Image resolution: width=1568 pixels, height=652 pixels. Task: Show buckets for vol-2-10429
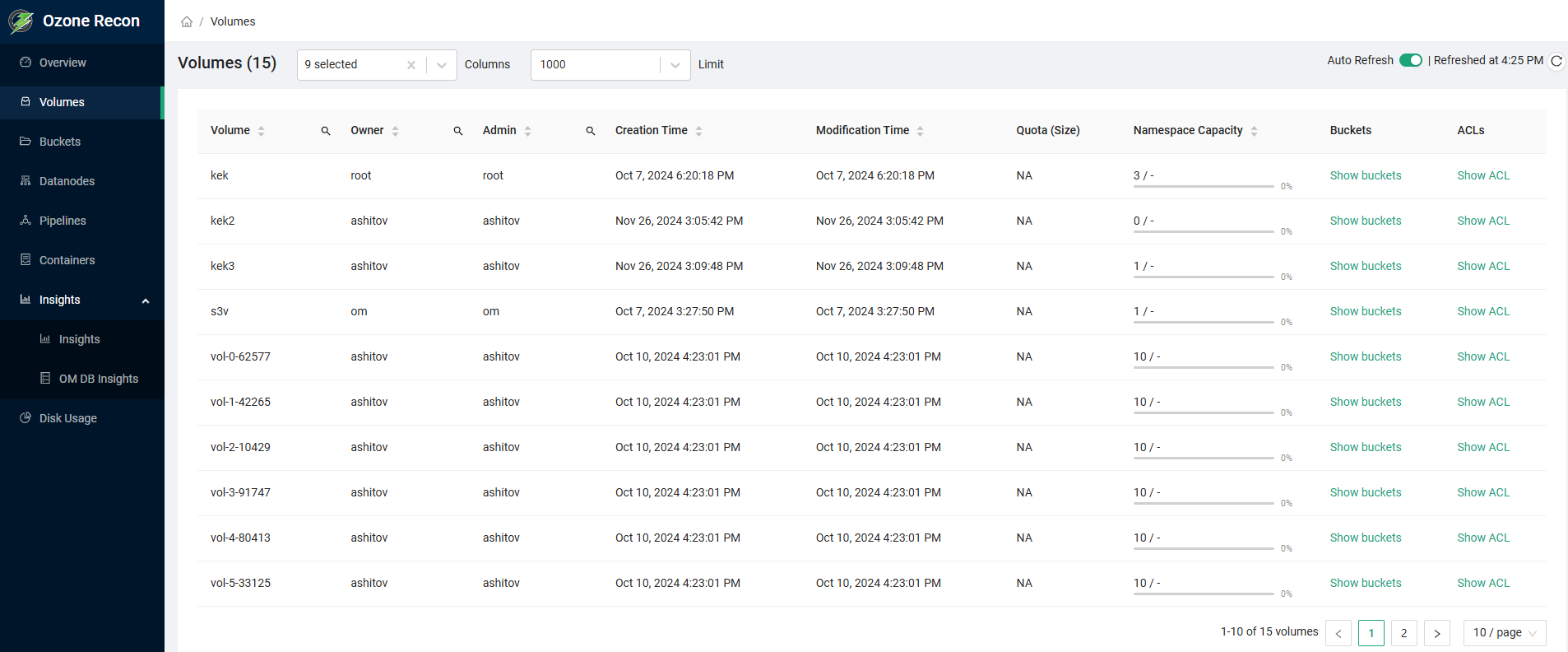click(1366, 447)
